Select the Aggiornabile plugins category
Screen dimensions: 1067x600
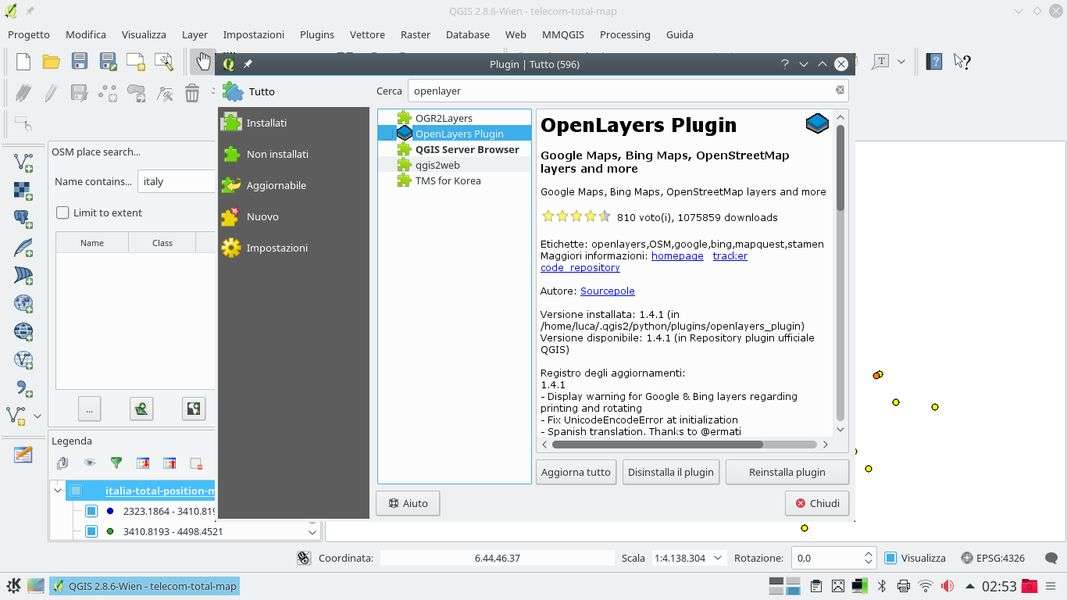click(x=276, y=185)
